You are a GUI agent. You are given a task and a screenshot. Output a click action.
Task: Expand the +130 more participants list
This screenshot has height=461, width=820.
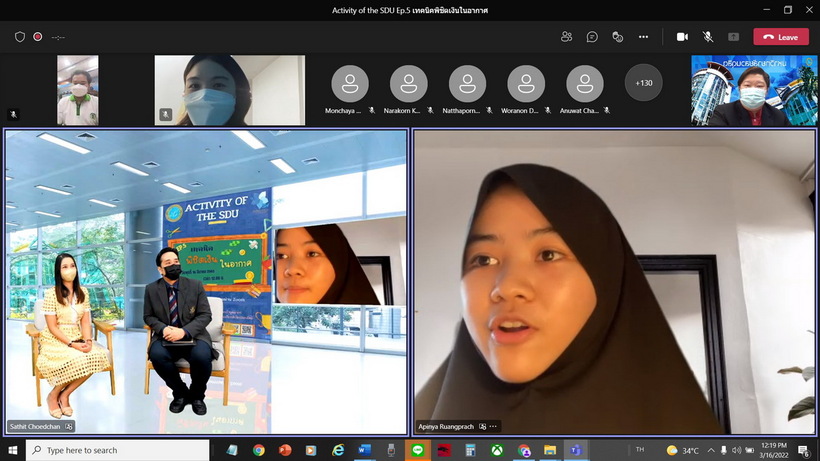(x=644, y=83)
